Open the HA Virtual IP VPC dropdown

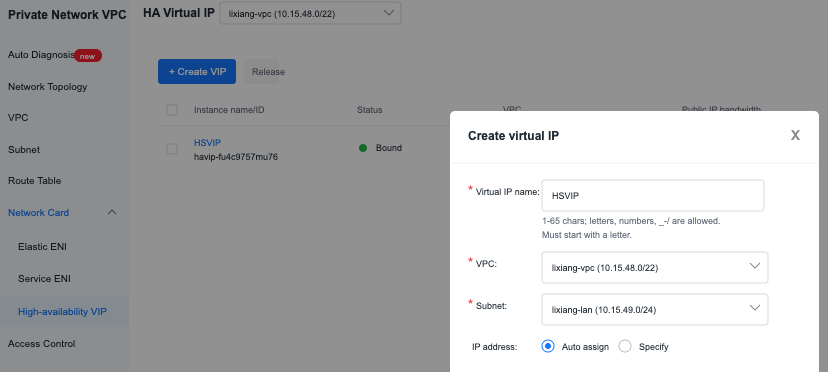(310, 13)
